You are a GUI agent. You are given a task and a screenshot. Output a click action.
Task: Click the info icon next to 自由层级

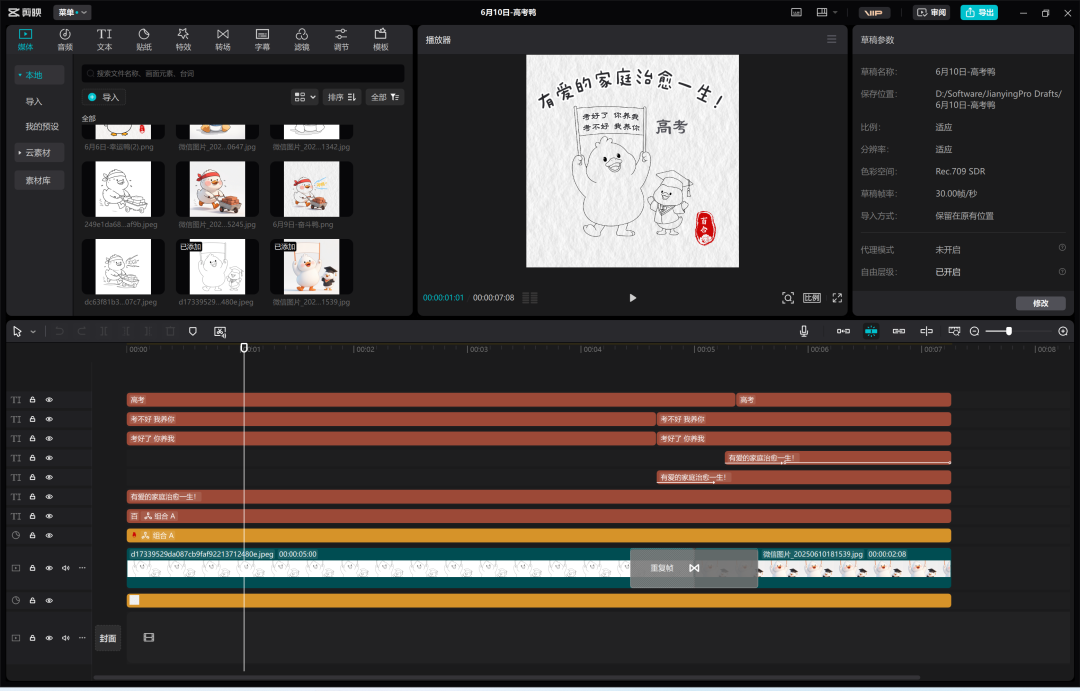pos(1062,271)
